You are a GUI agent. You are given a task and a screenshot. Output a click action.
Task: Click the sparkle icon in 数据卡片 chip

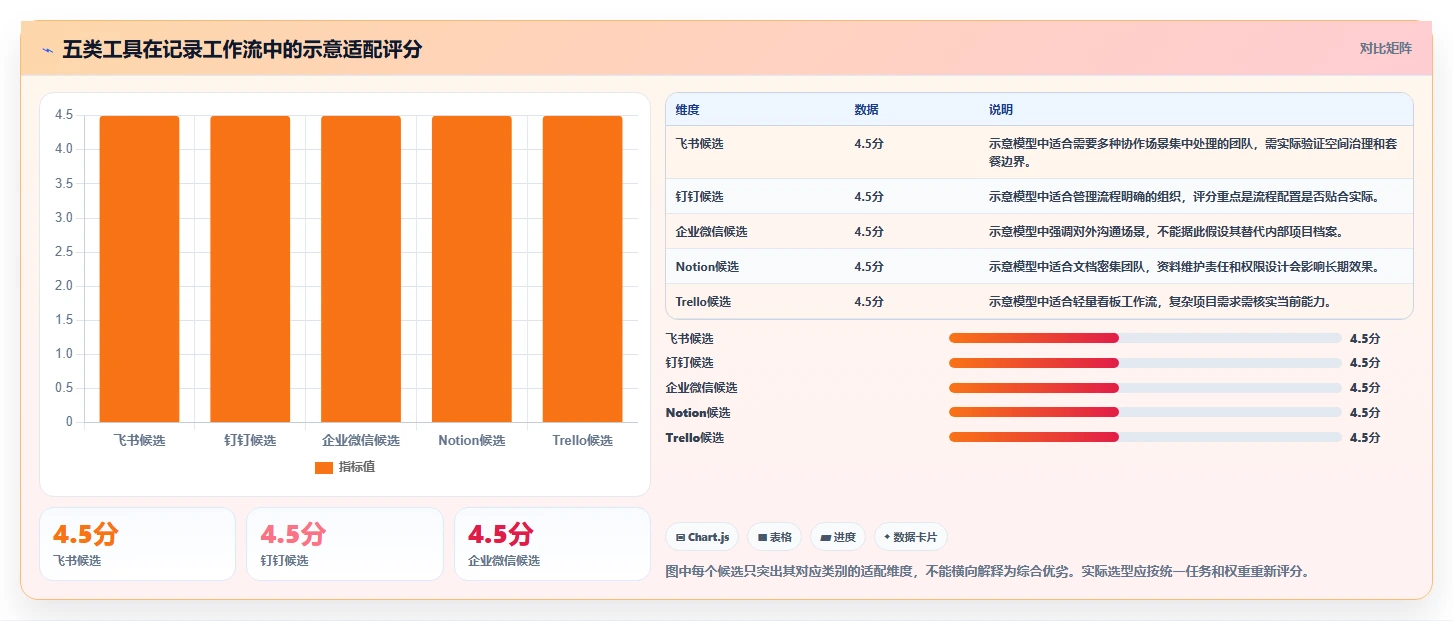887,537
